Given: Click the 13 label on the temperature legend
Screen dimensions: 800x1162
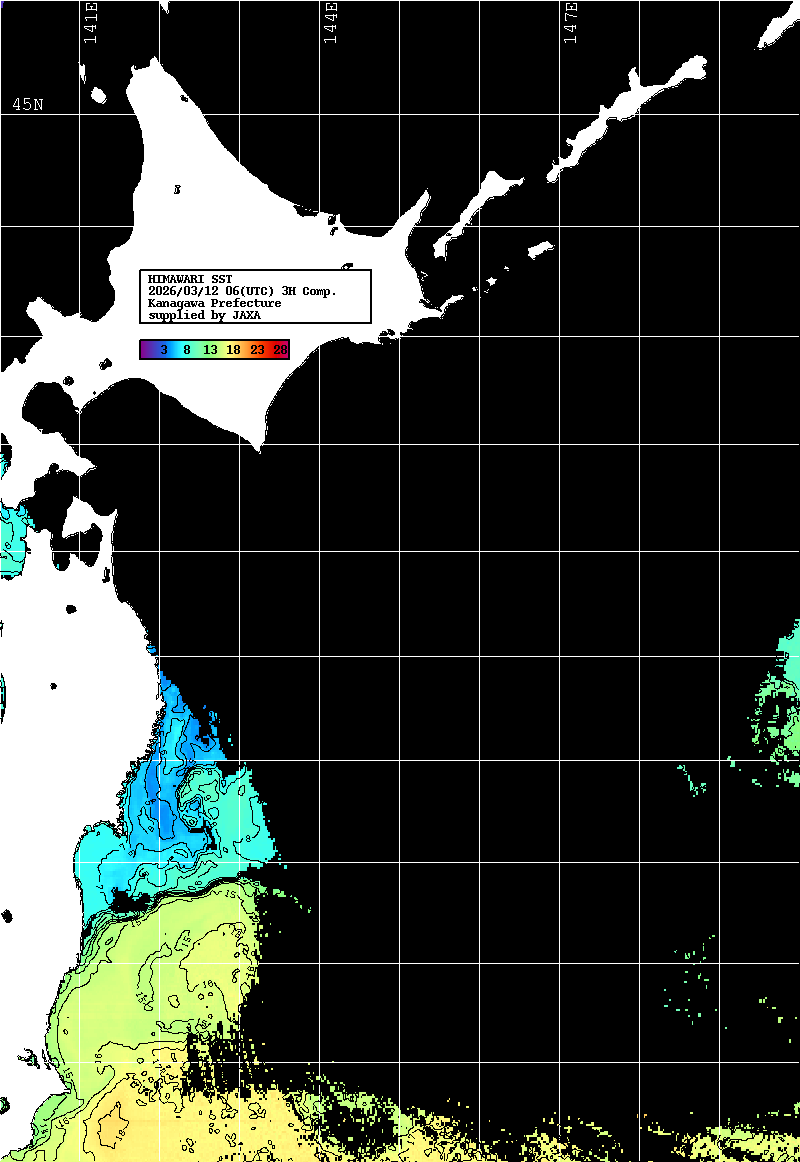Looking at the screenshot, I should point(210,350).
